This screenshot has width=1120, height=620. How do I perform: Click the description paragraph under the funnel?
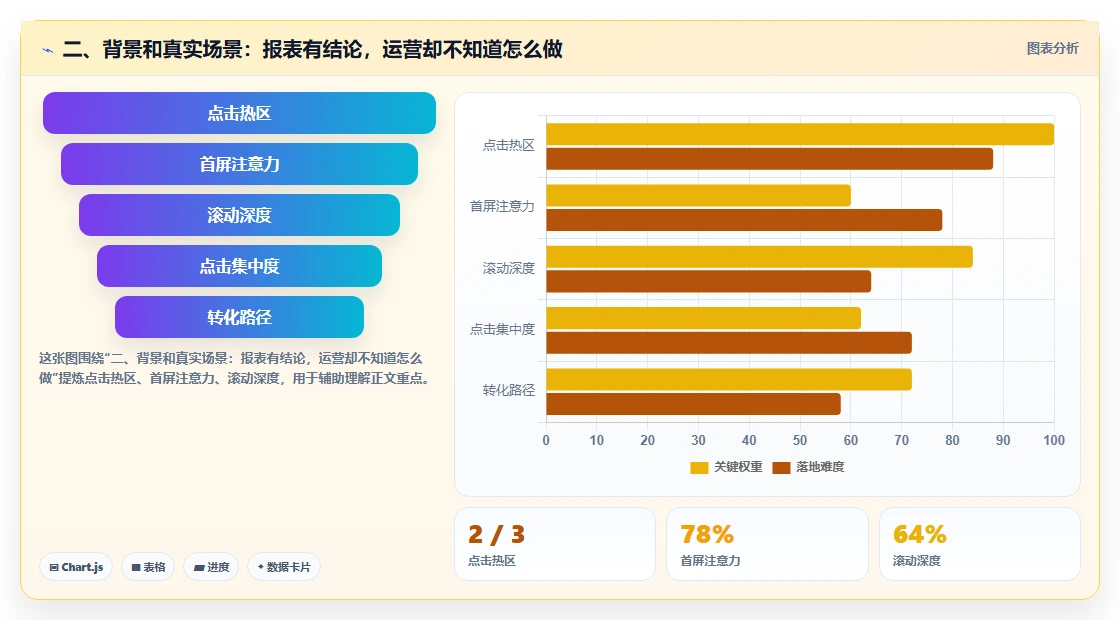tap(236, 369)
